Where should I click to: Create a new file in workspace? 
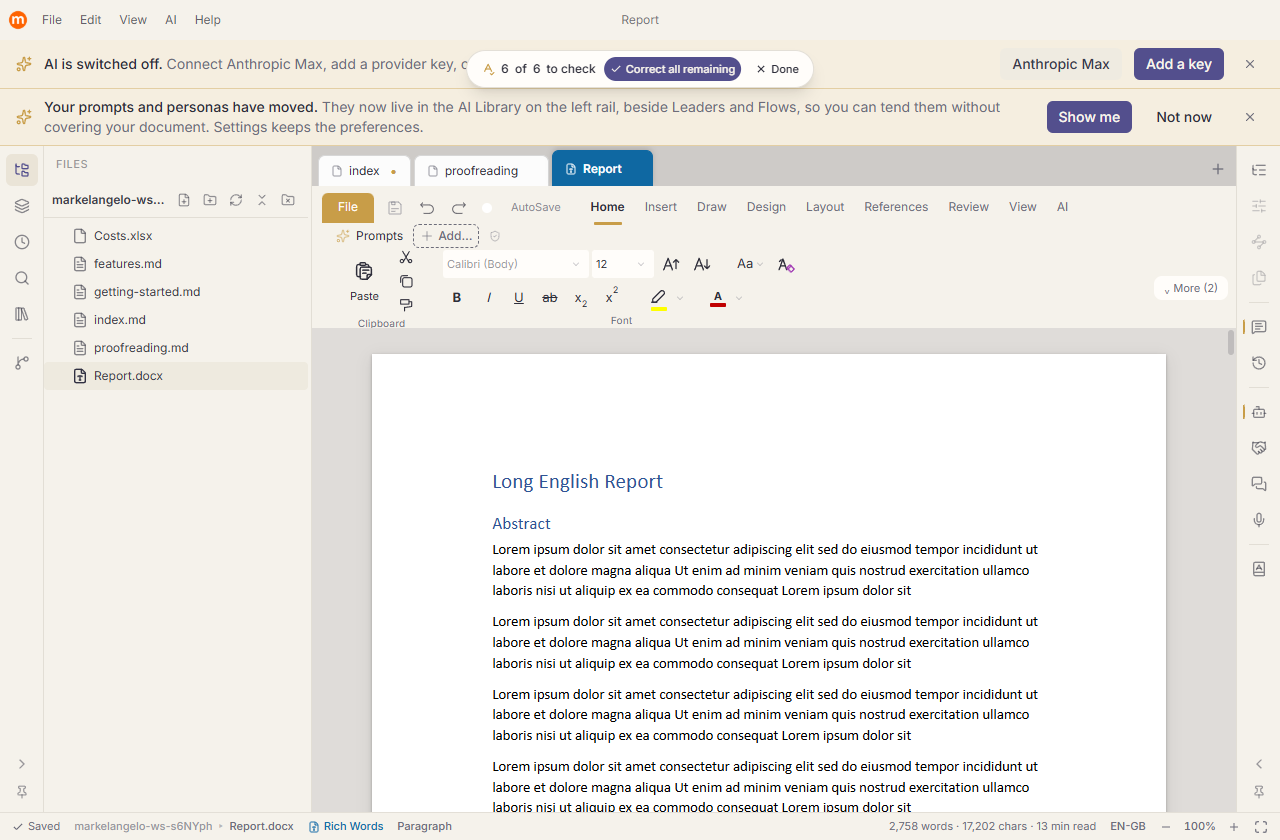coord(184,200)
